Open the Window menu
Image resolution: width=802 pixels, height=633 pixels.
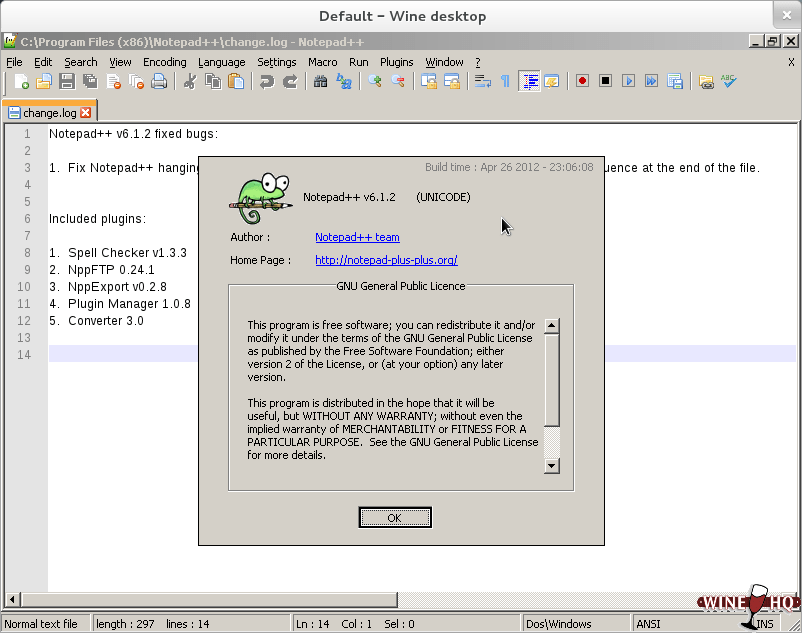[x=444, y=62]
